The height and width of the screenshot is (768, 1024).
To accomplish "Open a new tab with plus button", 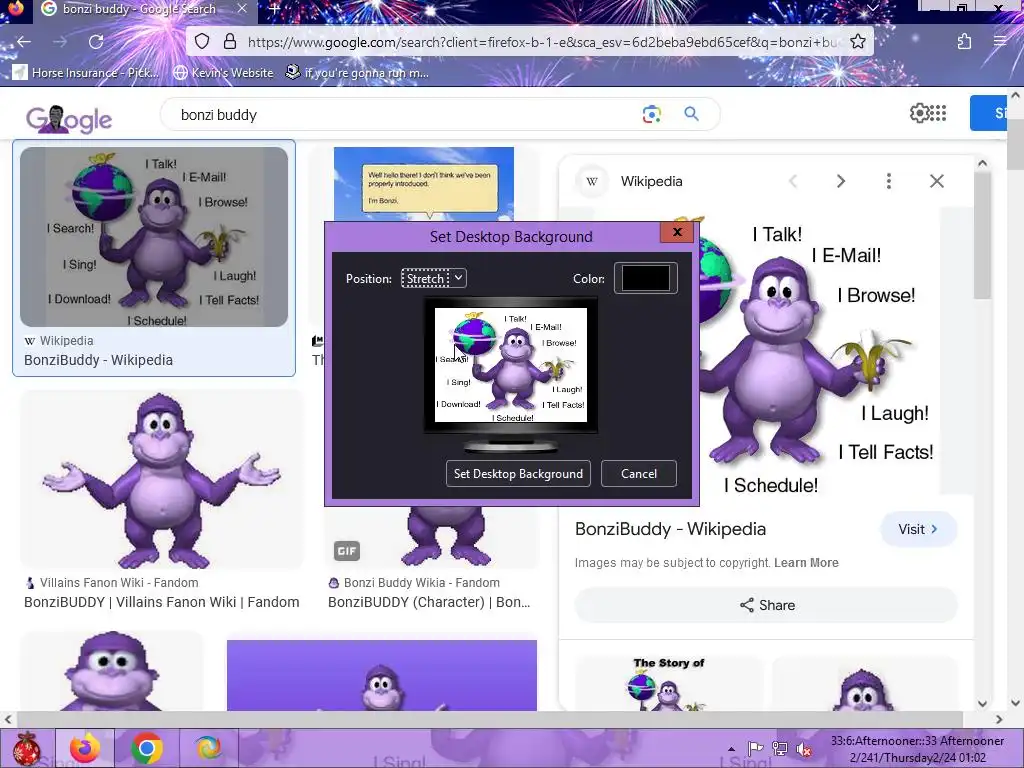I will coord(274,9).
